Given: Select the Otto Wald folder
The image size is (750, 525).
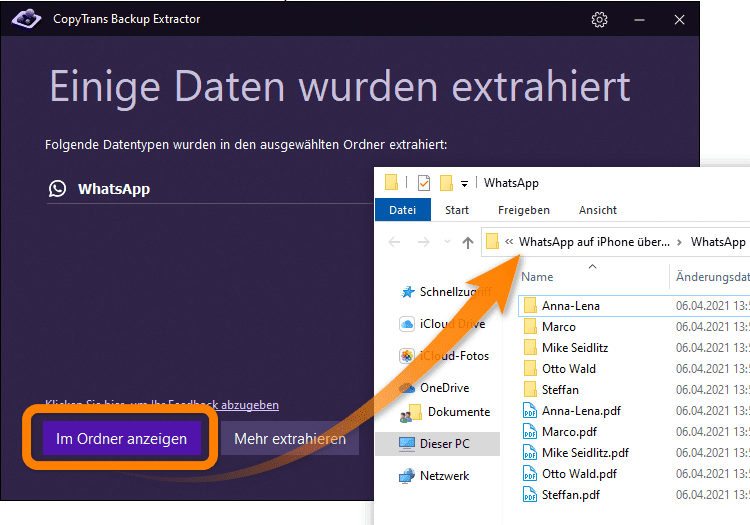Looking at the screenshot, I should (569, 369).
